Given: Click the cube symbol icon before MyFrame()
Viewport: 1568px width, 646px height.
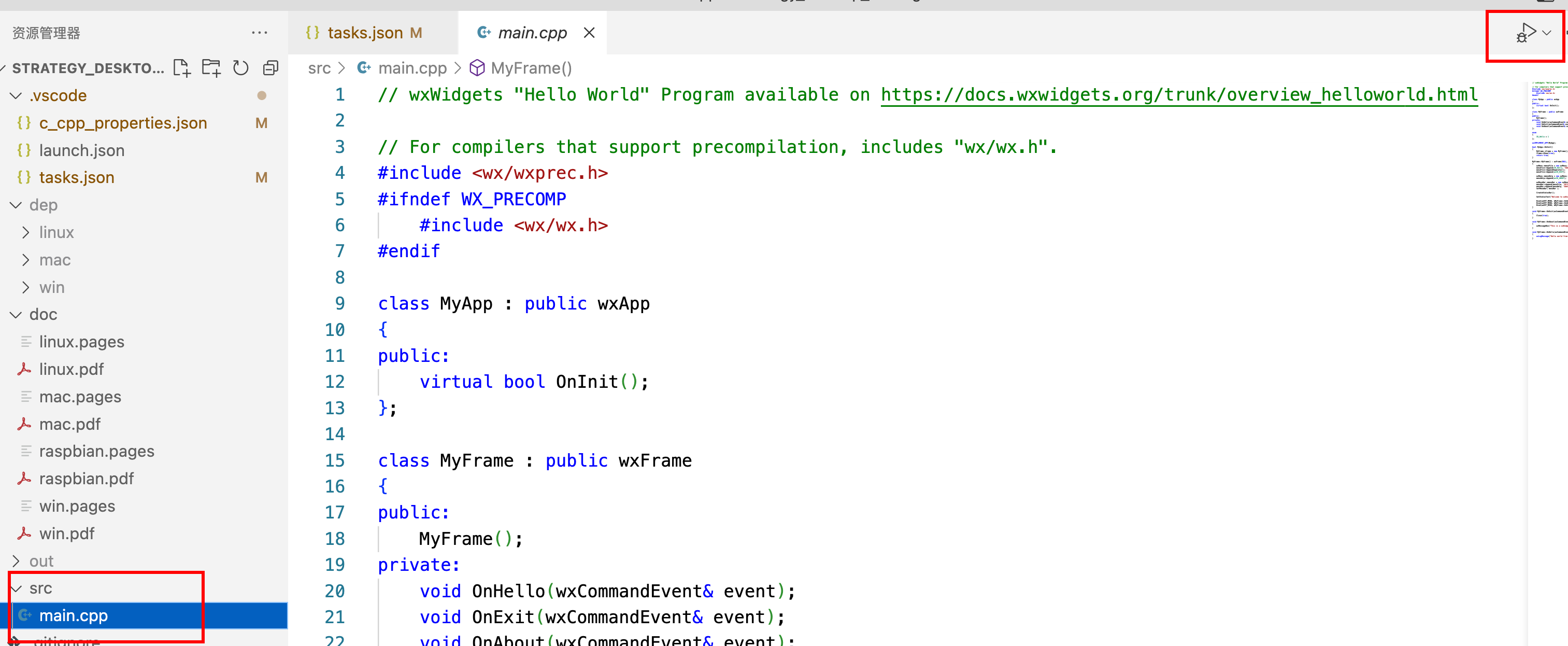Looking at the screenshot, I should point(477,68).
